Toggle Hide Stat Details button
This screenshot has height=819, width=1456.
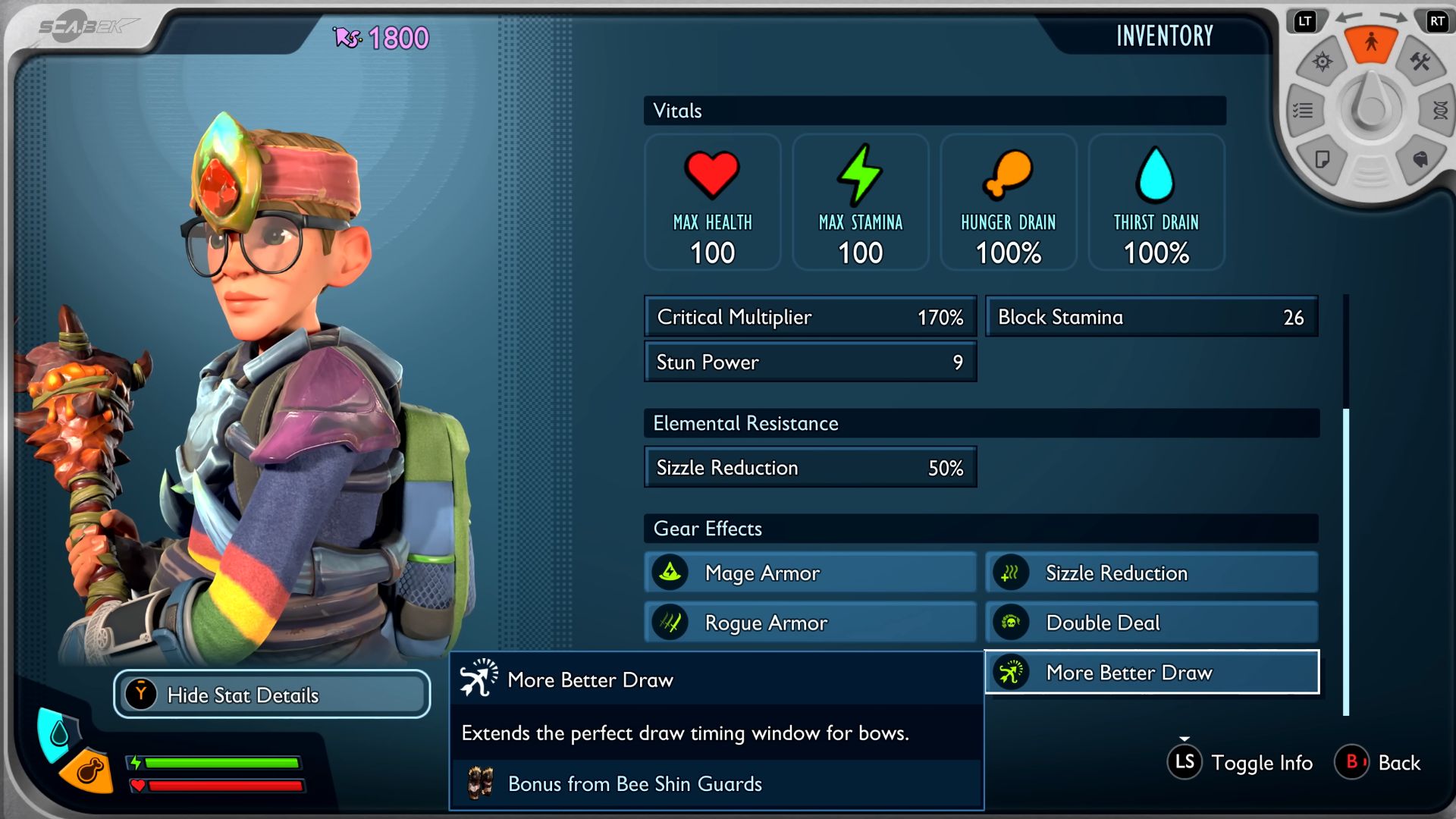[x=272, y=694]
